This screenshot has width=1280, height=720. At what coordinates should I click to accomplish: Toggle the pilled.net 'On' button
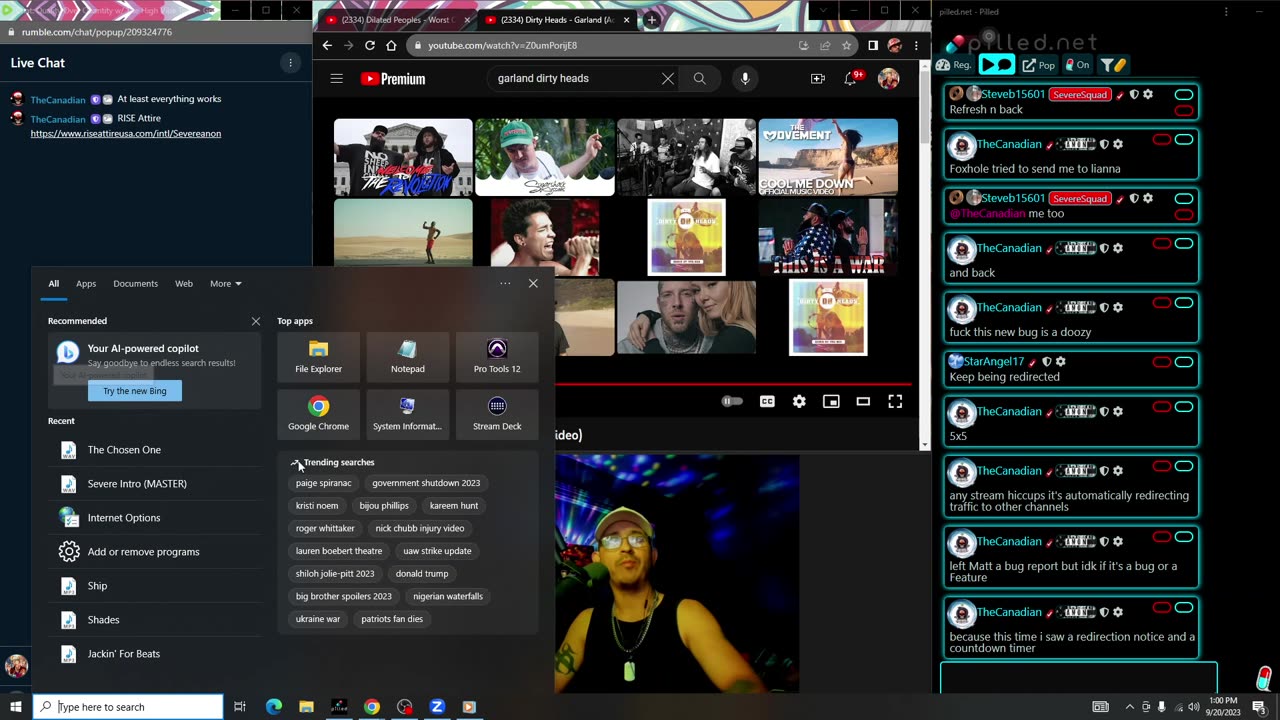coord(1077,65)
